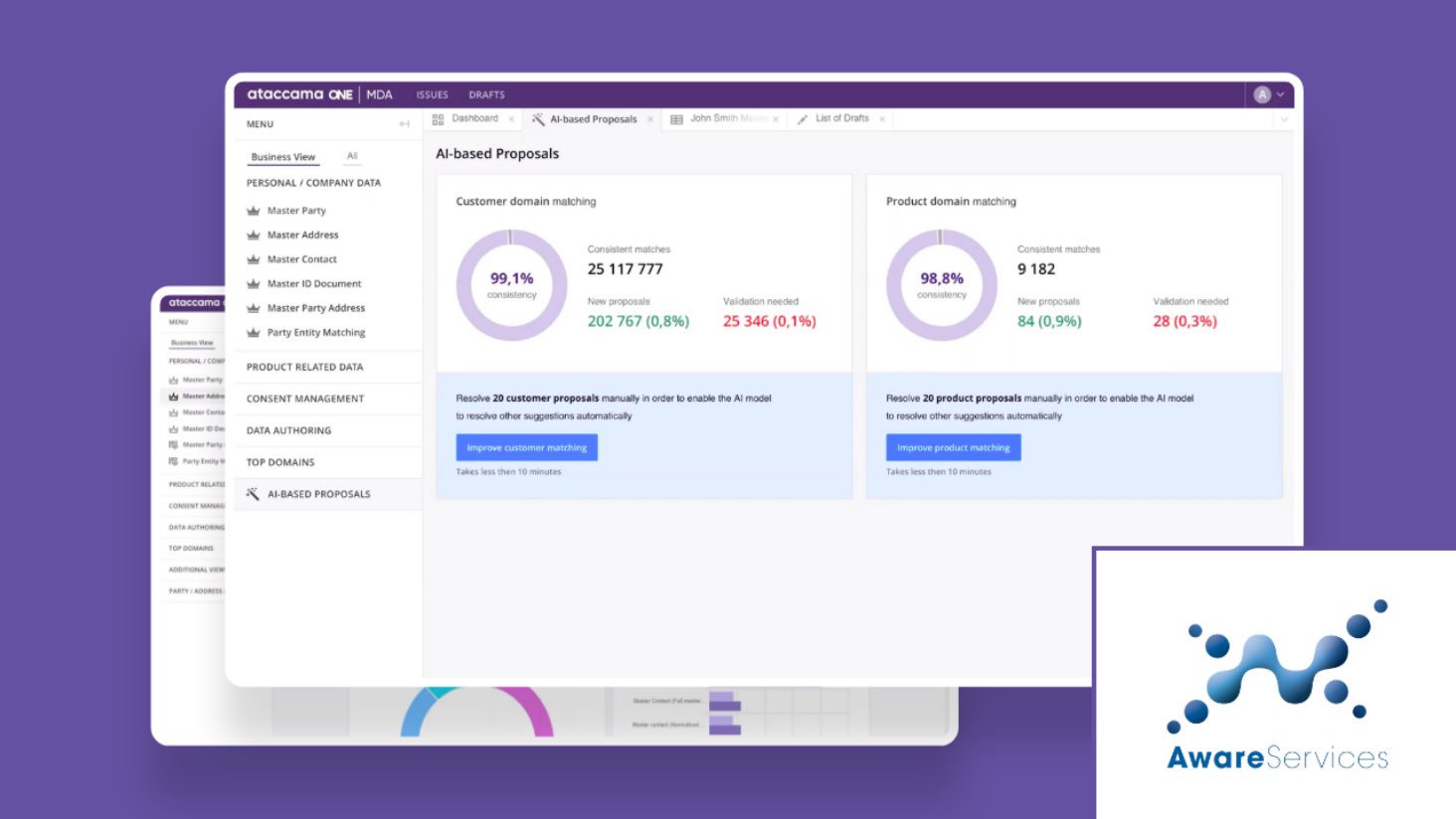Image resolution: width=1456 pixels, height=819 pixels.
Task: Click the Improve customer matching button
Action: click(x=525, y=447)
